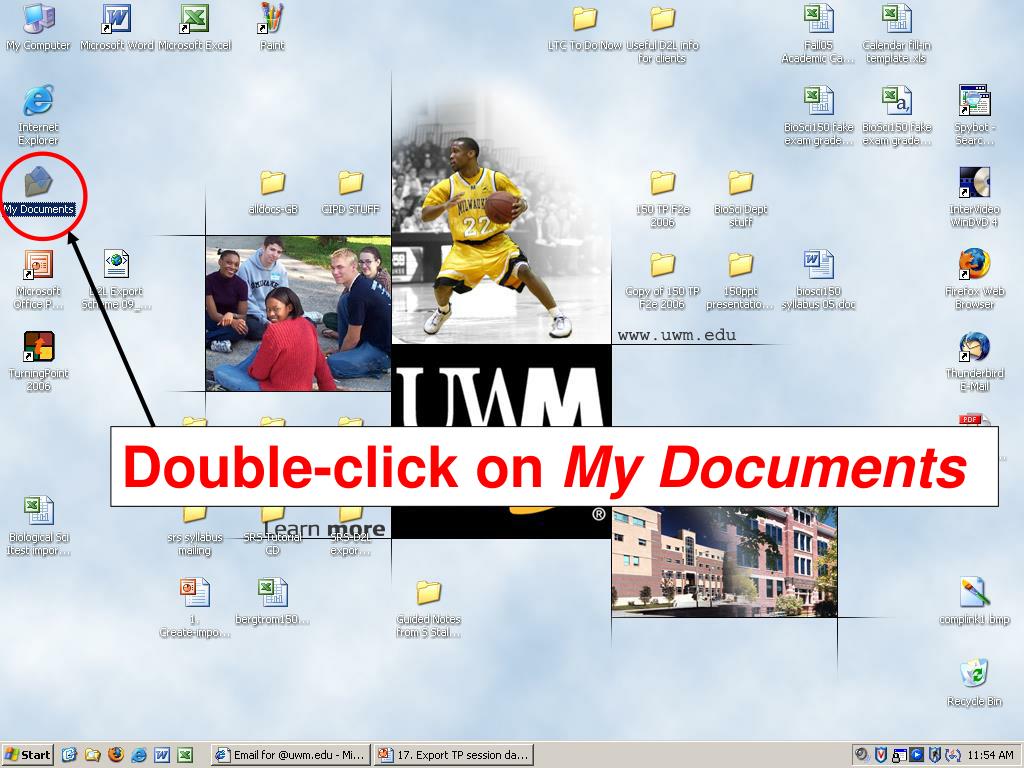
Task: Open the folder icon in Quick Launch
Action: click(92, 755)
